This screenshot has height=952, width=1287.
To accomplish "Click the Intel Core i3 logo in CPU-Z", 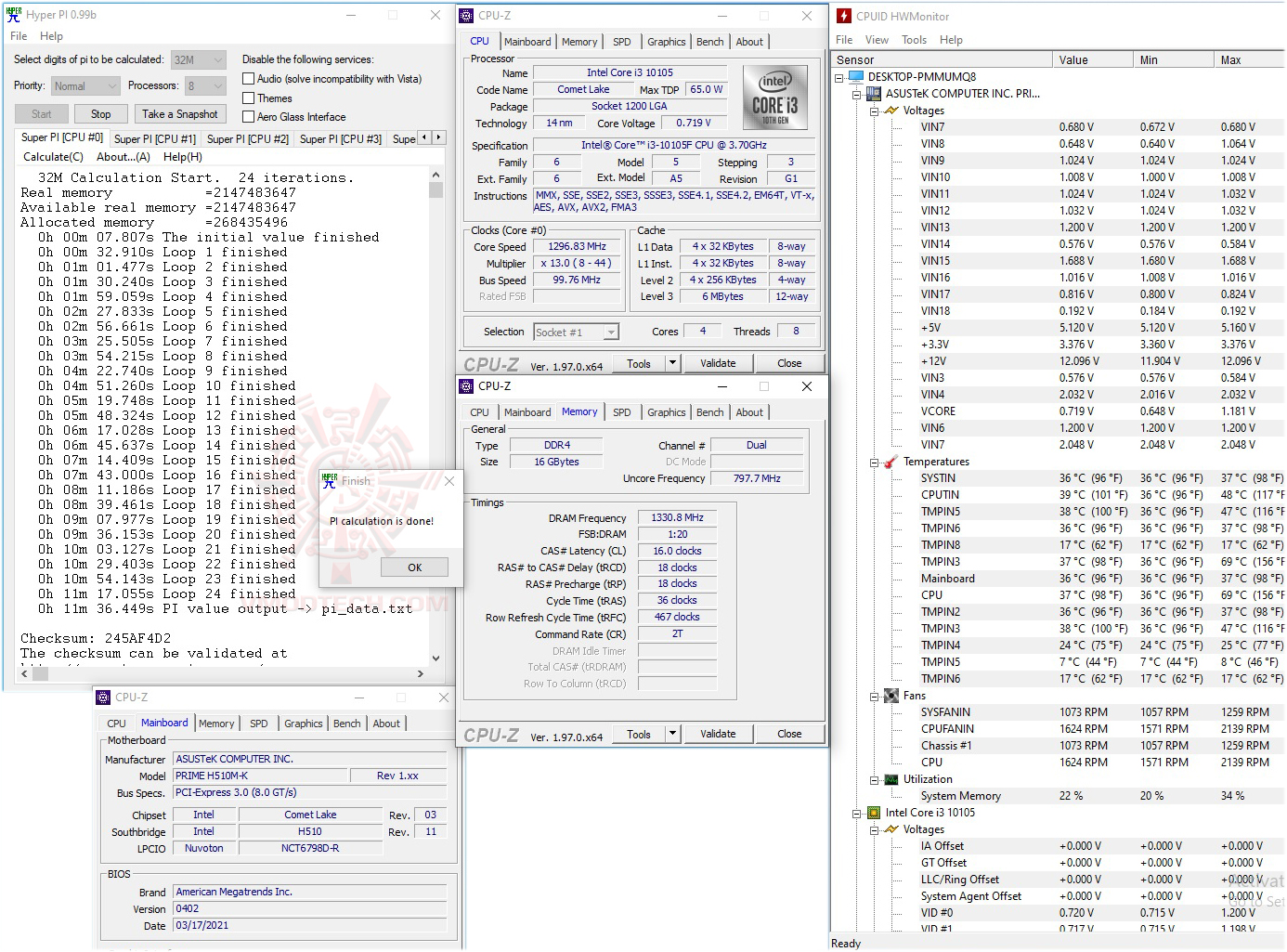I will point(774,98).
